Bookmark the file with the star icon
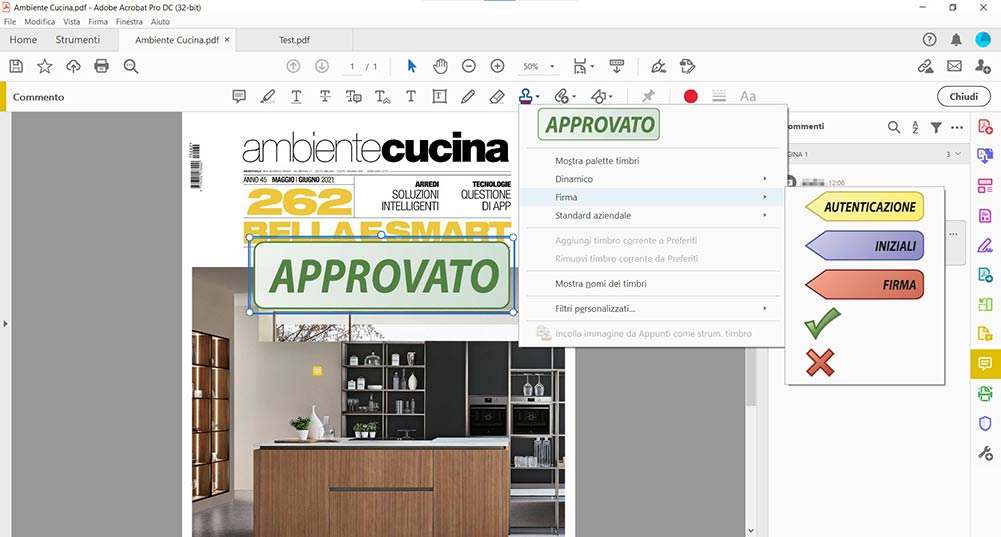The image size is (1001, 537). (45, 66)
